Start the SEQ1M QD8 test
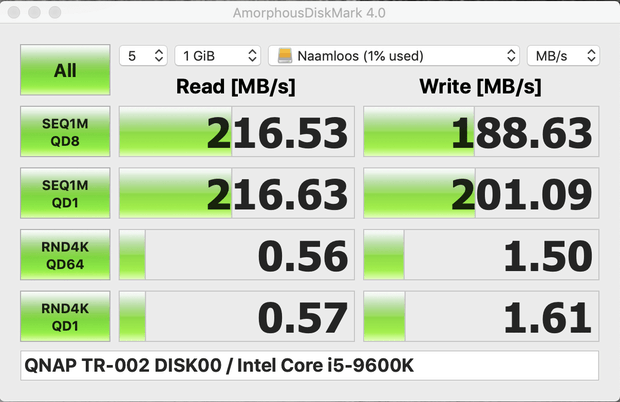The width and height of the screenshot is (620, 402). click(65, 132)
